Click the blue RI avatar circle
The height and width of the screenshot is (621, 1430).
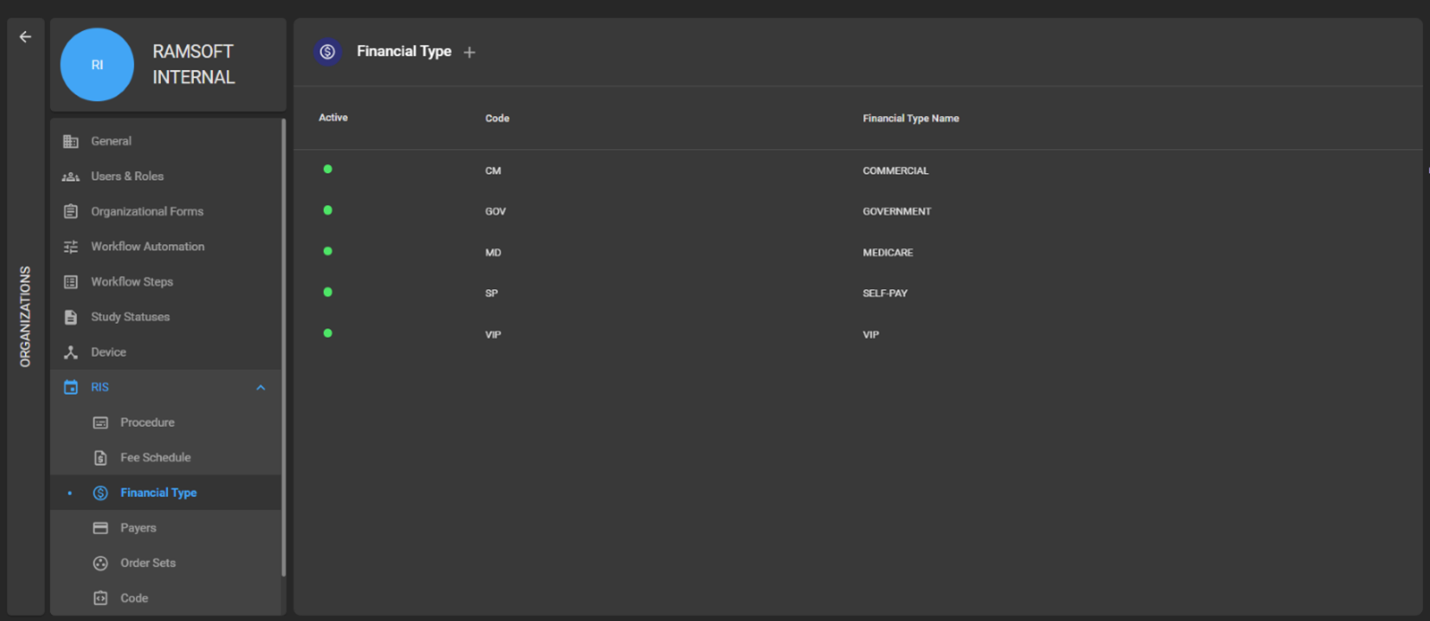point(97,64)
